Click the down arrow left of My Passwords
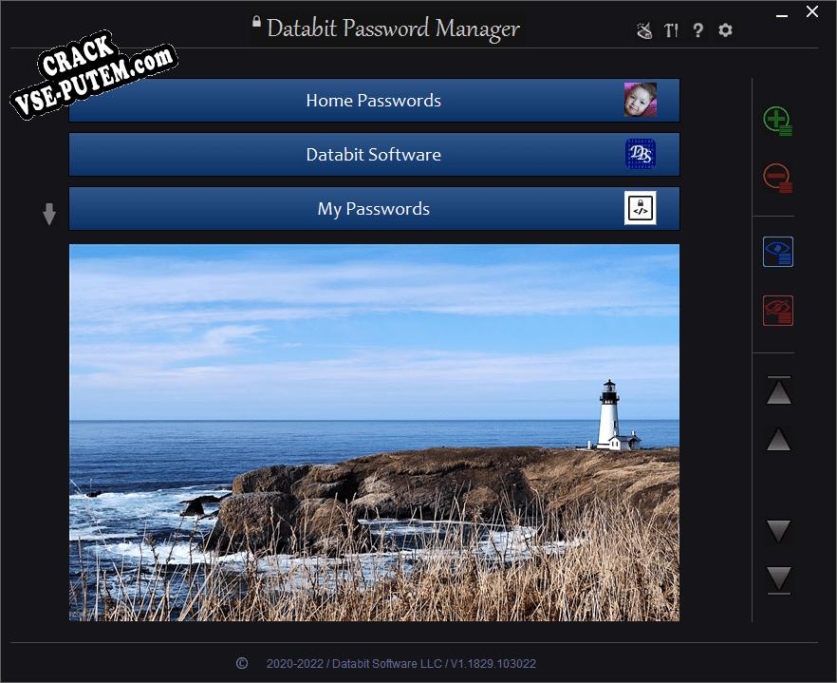The image size is (837, 683). pyautogui.click(x=49, y=214)
